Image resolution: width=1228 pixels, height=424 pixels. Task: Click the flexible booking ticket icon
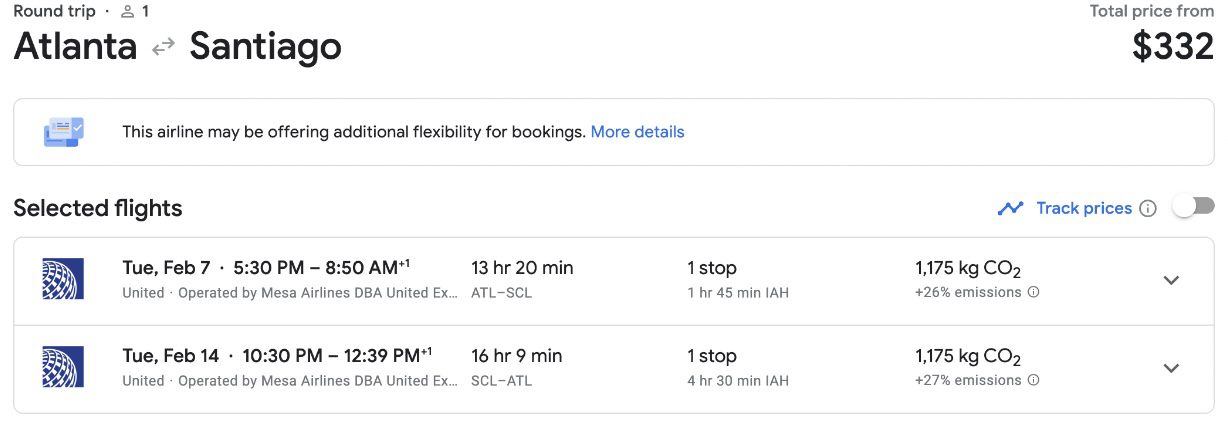coord(64,132)
